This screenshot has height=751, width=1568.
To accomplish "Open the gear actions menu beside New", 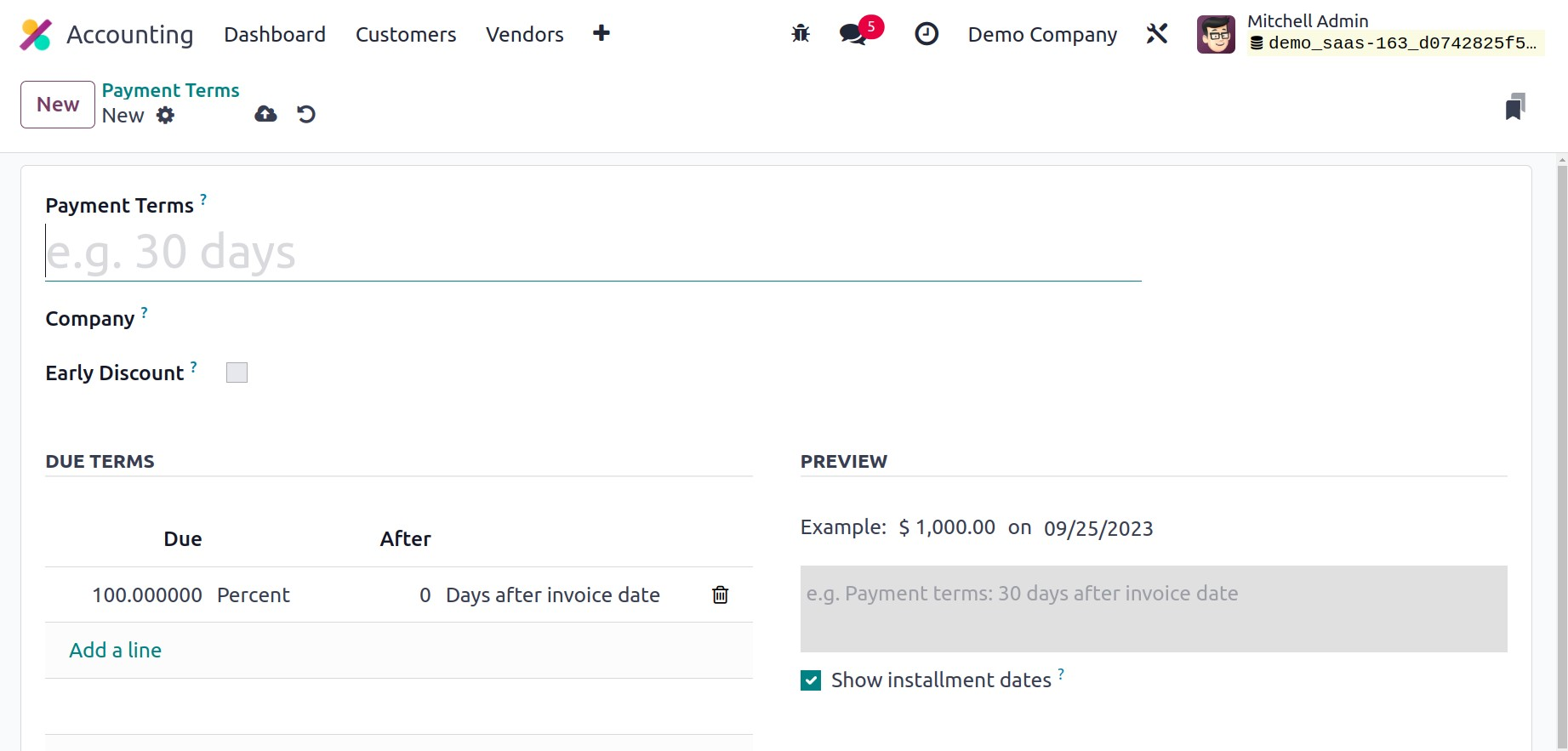I will coord(165,116).
